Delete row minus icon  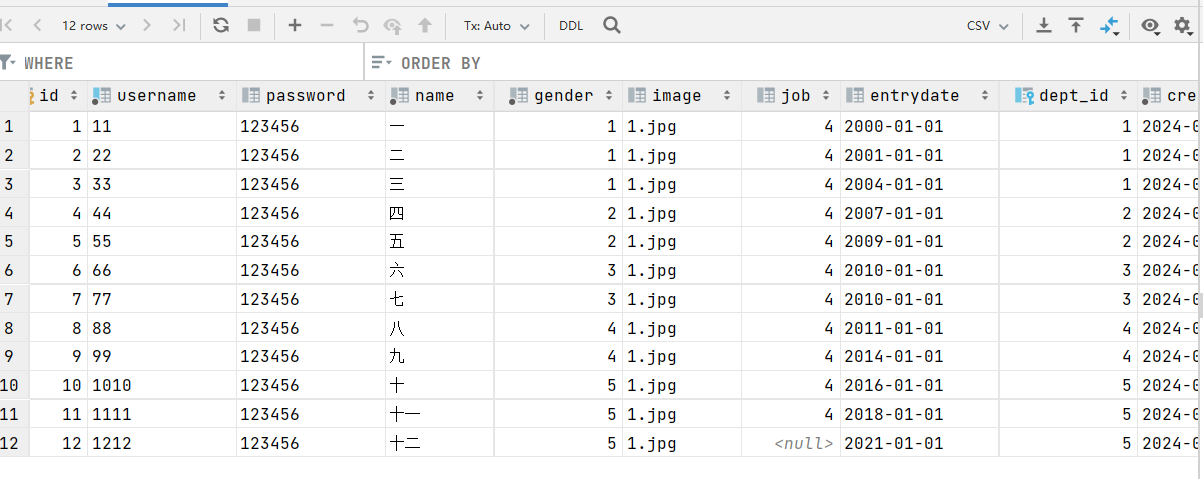(x=327, y=26)
